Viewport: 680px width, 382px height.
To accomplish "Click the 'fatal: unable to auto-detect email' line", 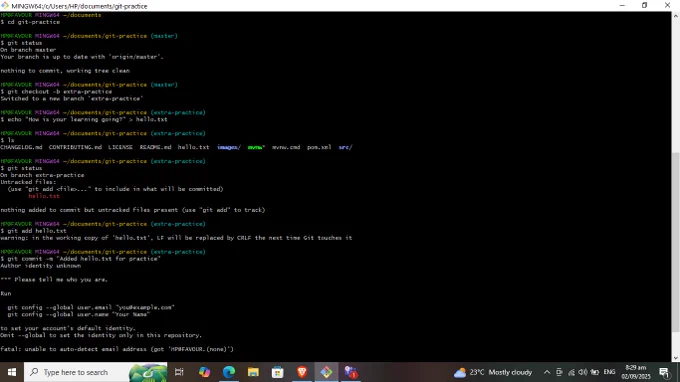I will (x=117, y=349).
